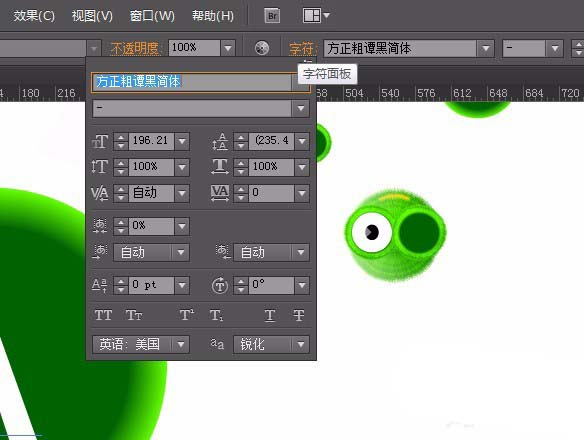Toggle Underline button
584x440 pixels.
click(x=270, y=315)
